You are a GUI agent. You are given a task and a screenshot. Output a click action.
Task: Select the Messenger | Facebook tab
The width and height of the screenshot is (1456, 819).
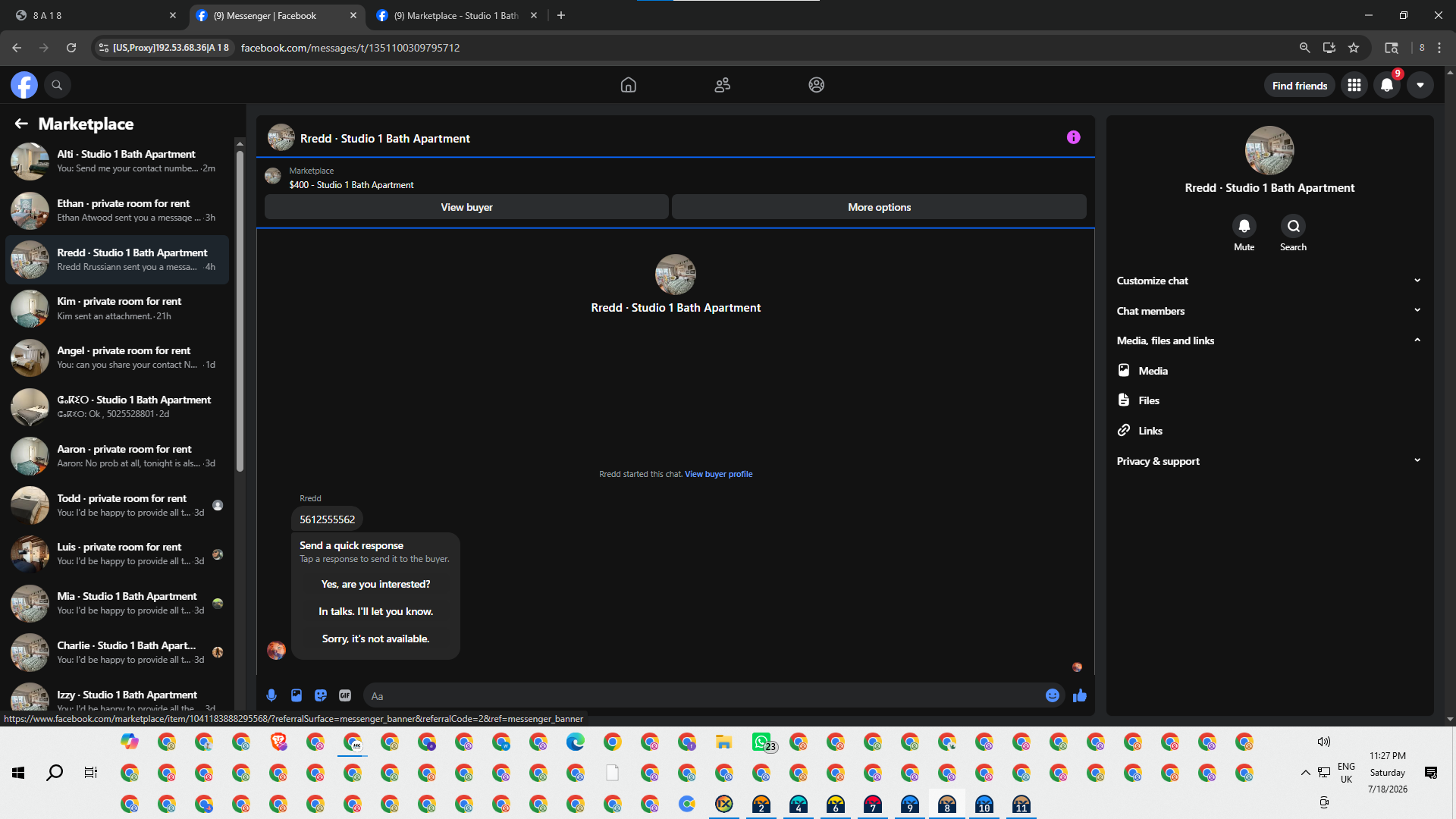[x=275, y=15]
